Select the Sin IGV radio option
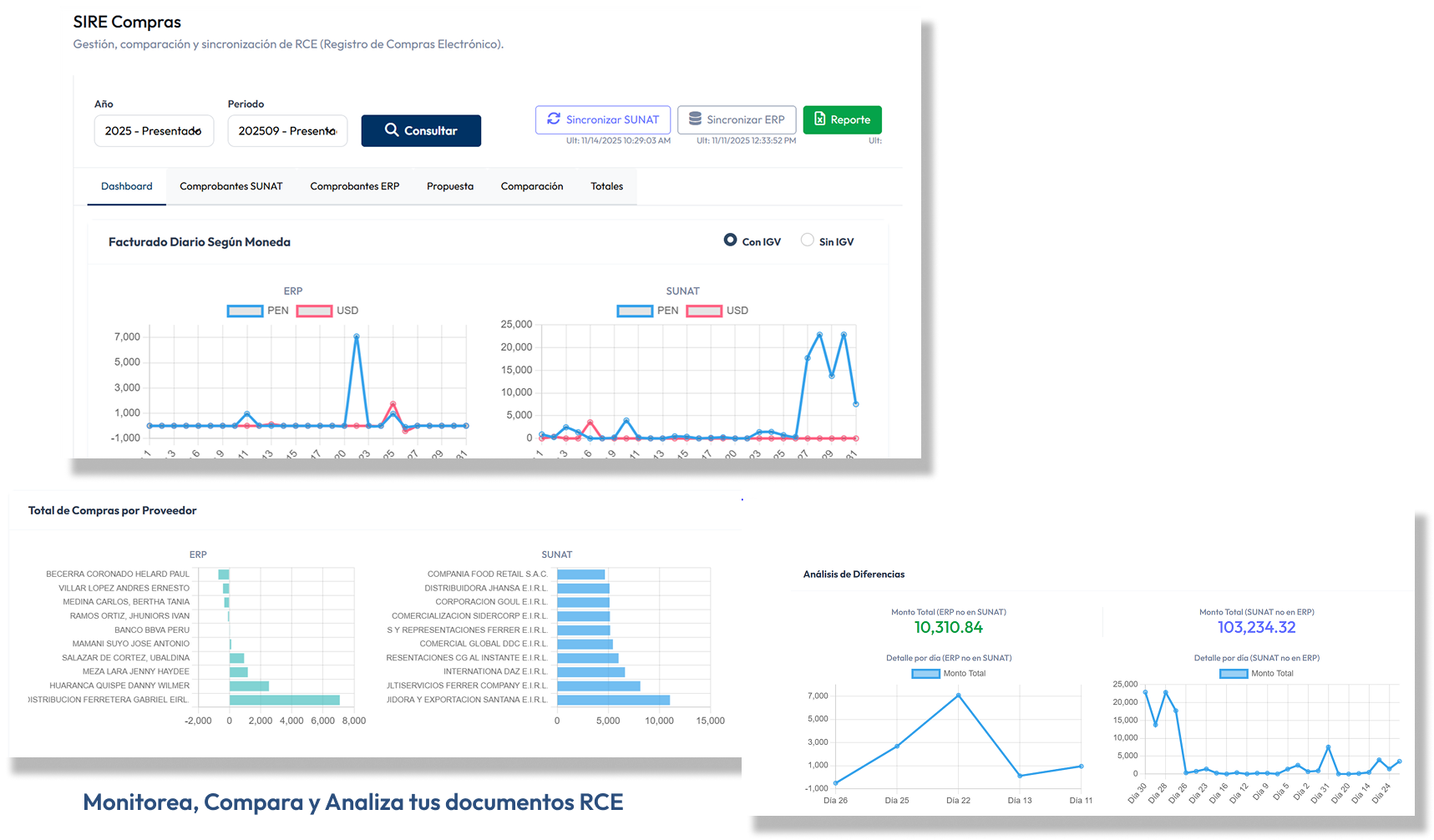 tap(807, 240)
